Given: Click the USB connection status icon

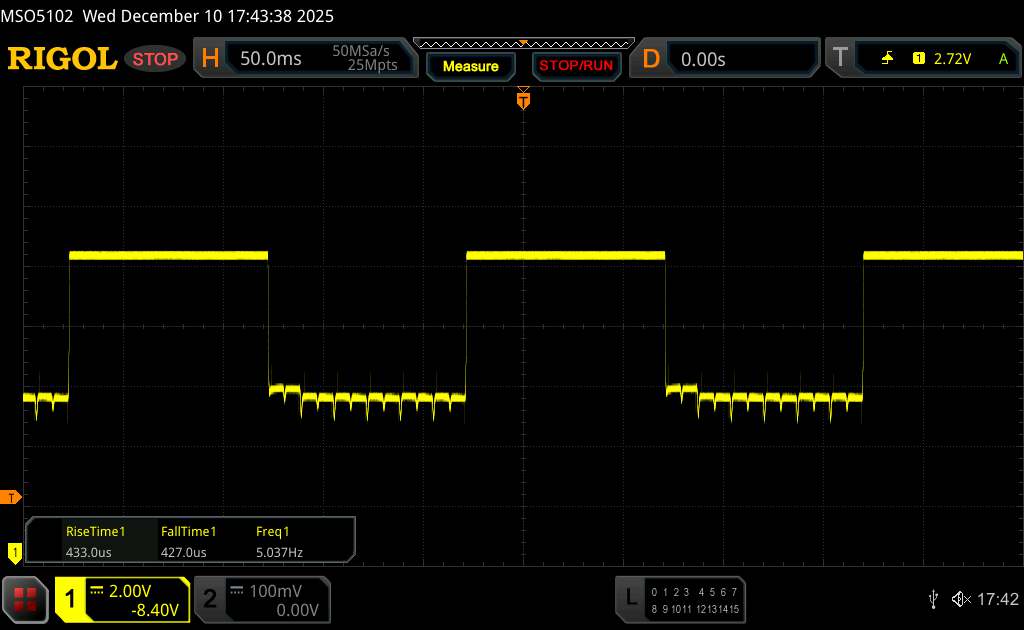Looking at the screenshot, I should coord(933,598).
